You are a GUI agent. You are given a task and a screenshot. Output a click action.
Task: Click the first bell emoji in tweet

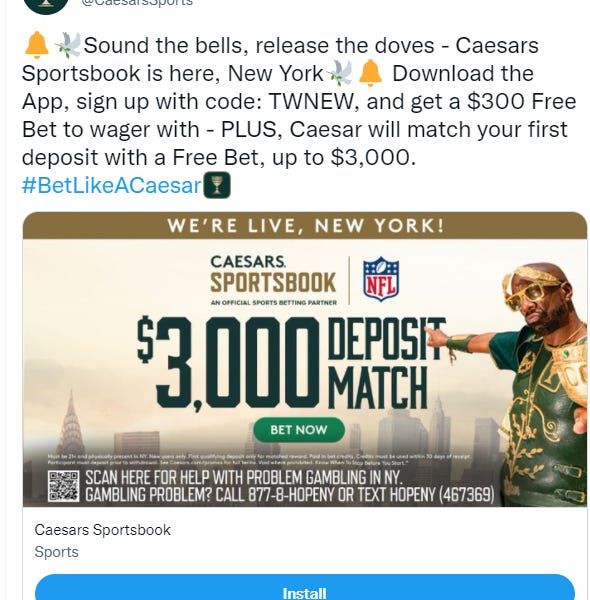36,45
